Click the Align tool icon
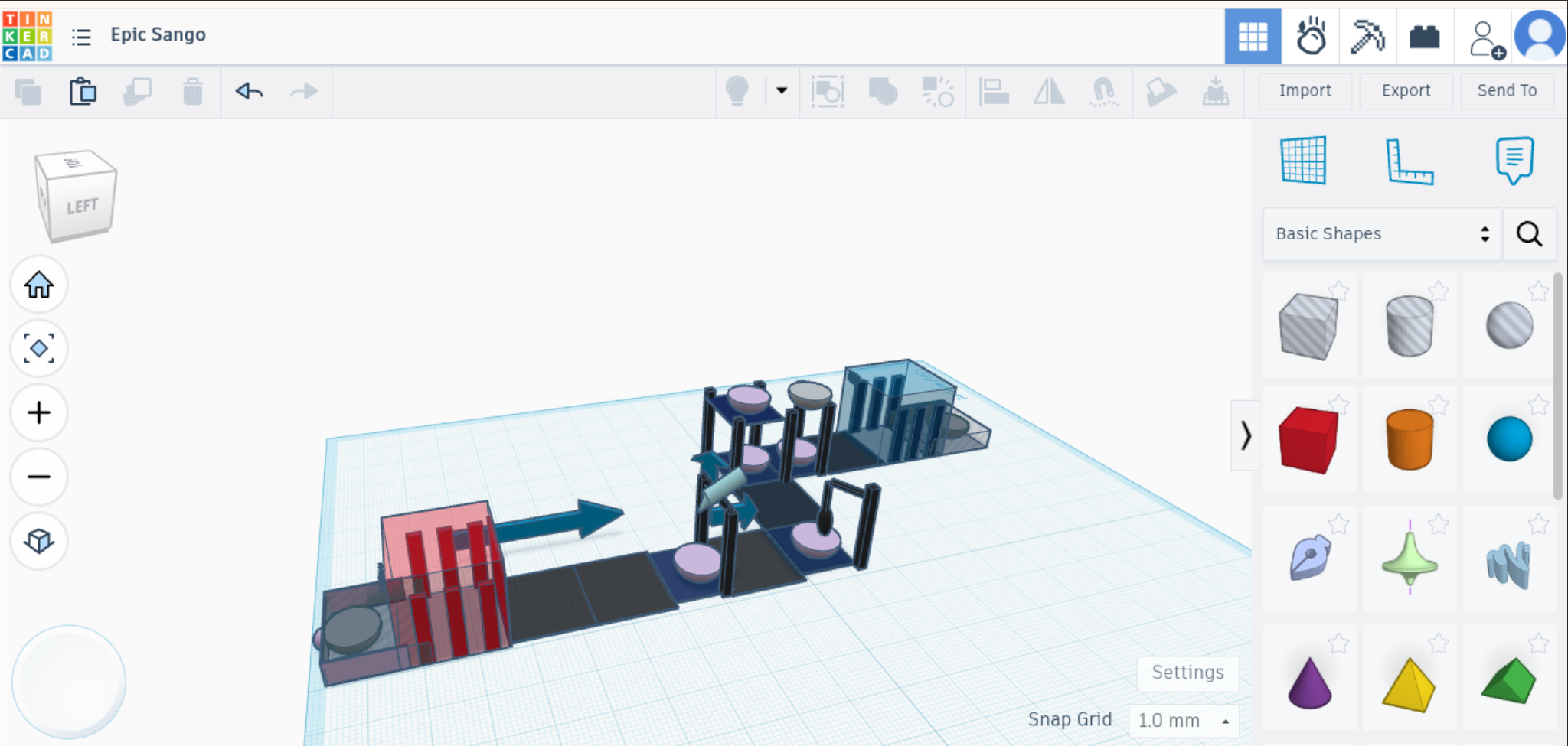Screen dimensions: 1568x746 tap(994, 92)
